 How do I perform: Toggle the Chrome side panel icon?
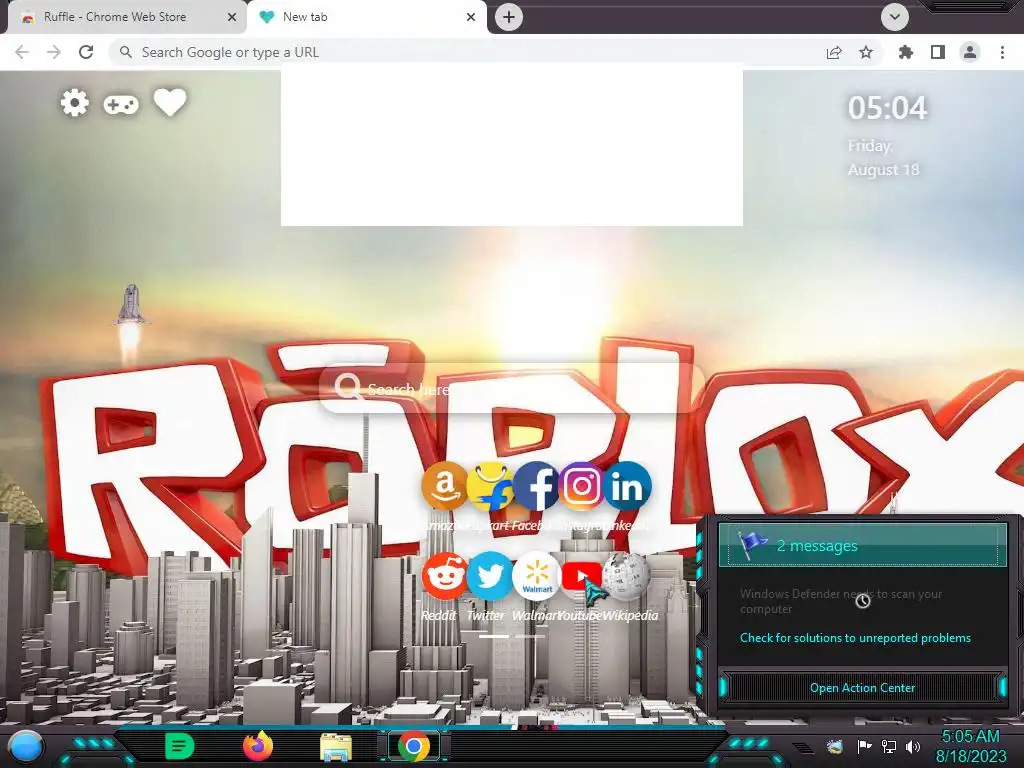click(938, 52)
